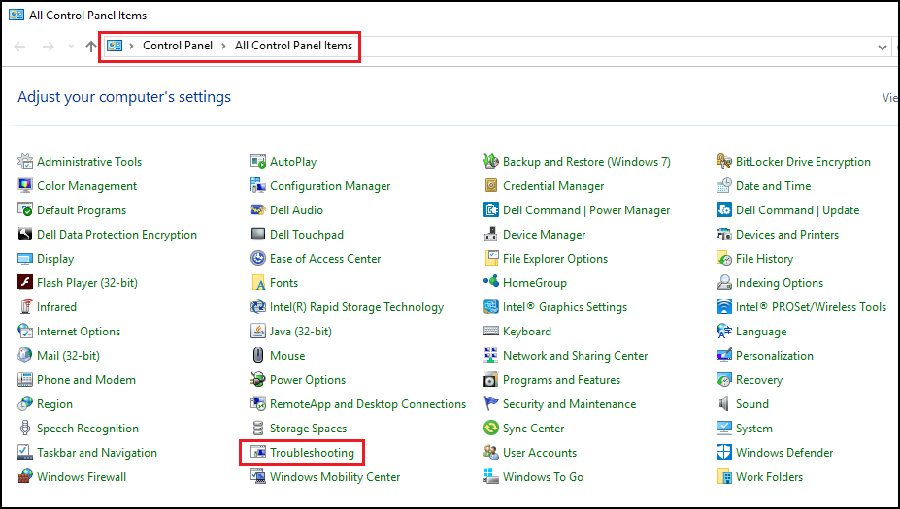Viewport: 900px width, 509px height.
Task: Click the Troubleshooting icon
Action: pos(258,453)
